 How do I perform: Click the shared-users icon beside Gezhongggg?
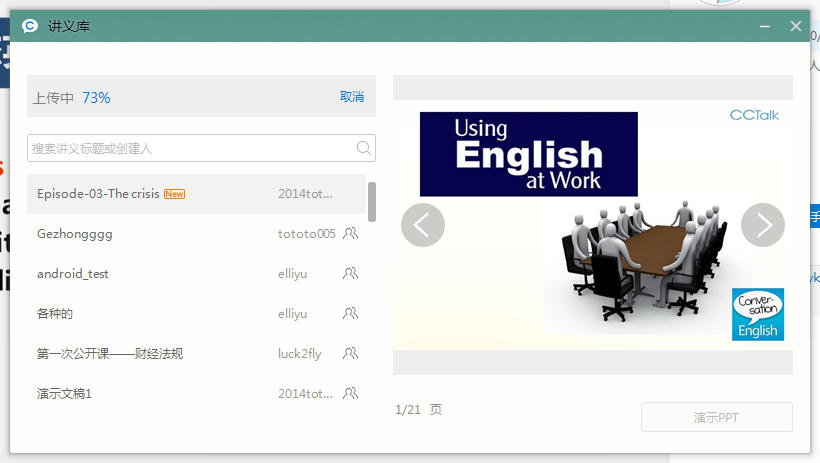tap(350, 233)
